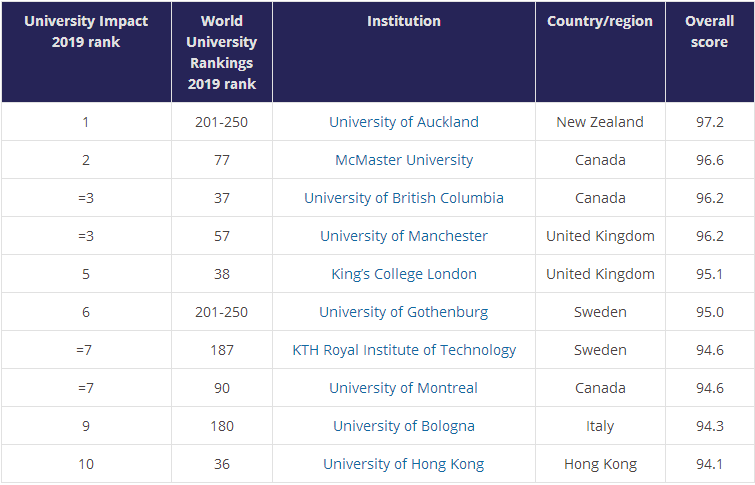The image size is (755, 485).
Task: Select the University of Bologna link
Action: pyautogui.click(x=403, y=426)
